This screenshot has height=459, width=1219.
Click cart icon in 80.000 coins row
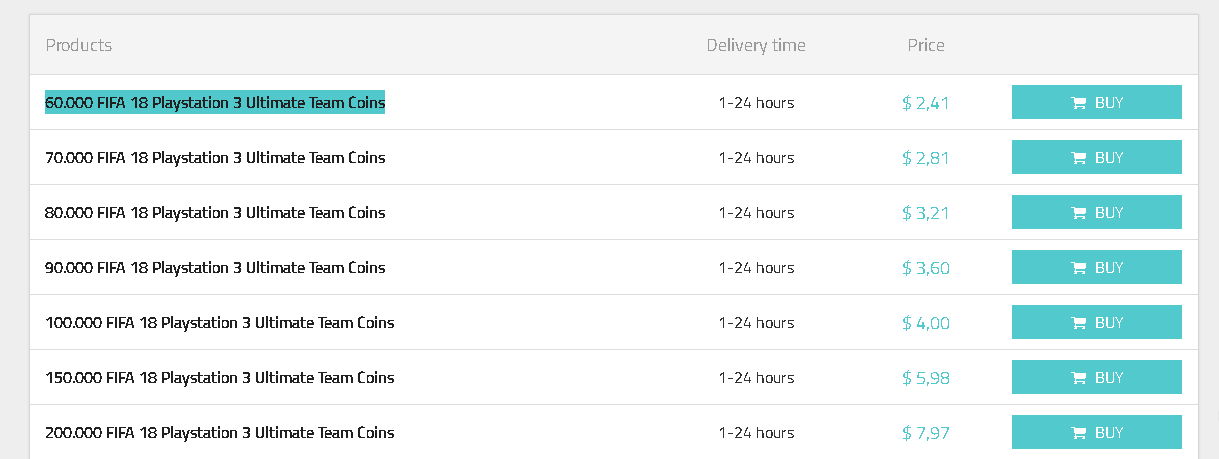(1079, 213)
